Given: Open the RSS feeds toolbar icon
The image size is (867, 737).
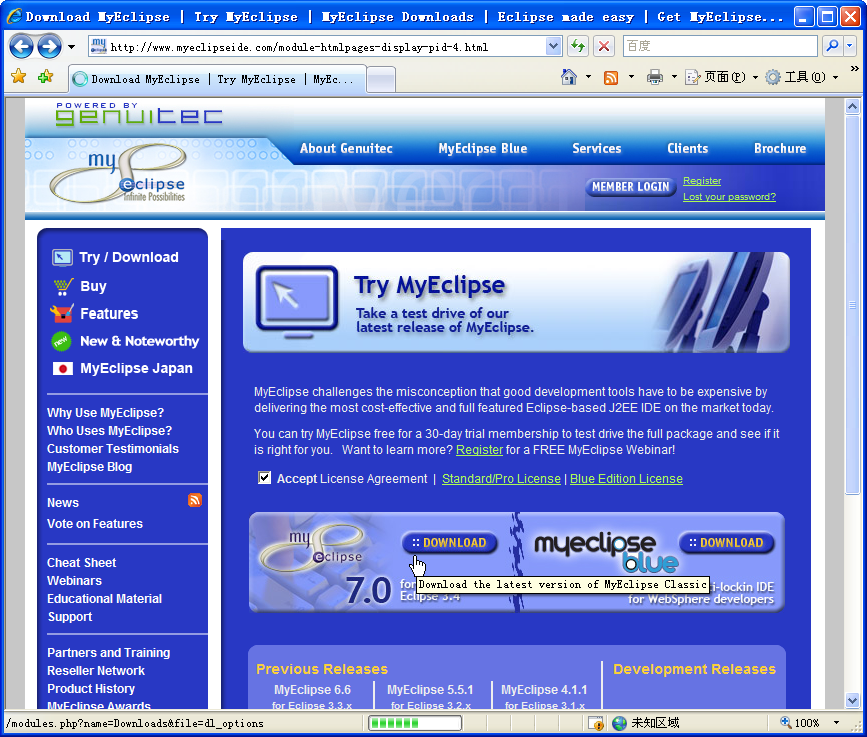Looking at the screenshot, I should pyautogui.click(x=611, y=77).
